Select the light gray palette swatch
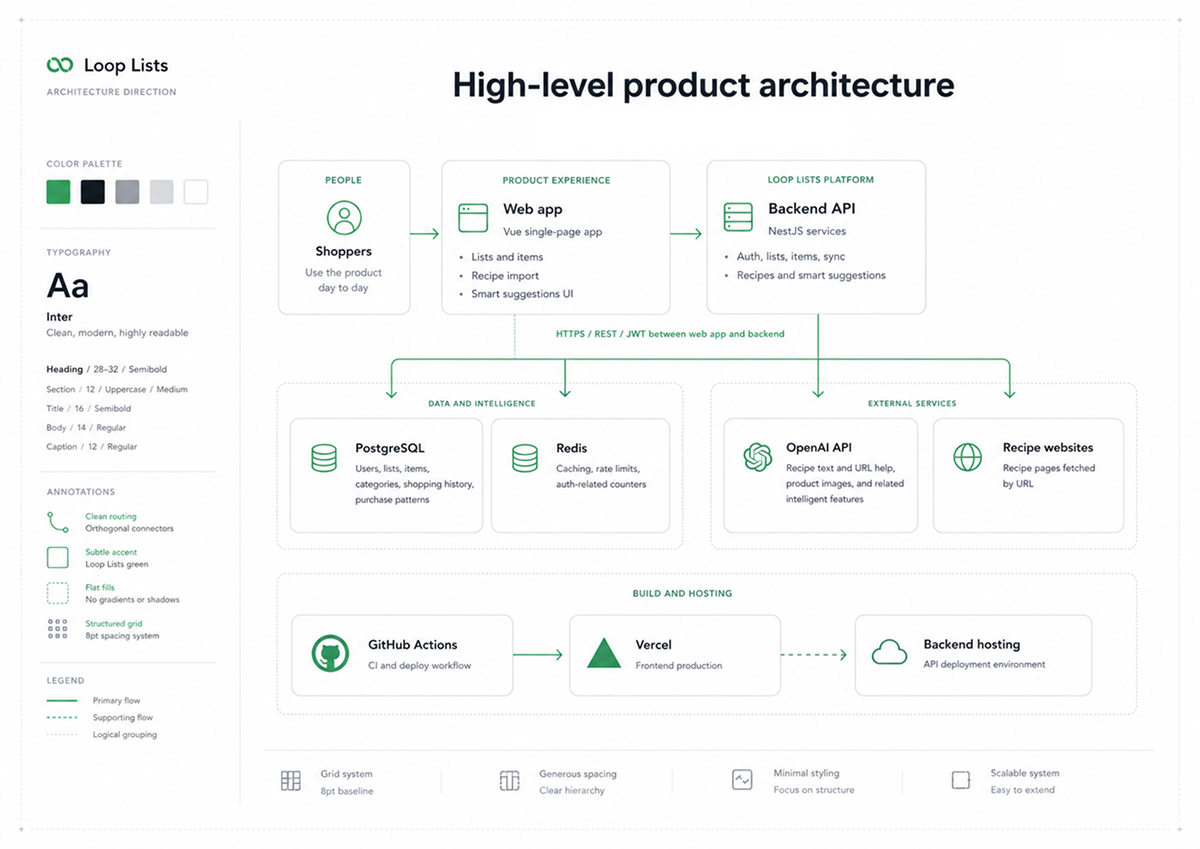 pyautogui.click(x=161, y=192)
